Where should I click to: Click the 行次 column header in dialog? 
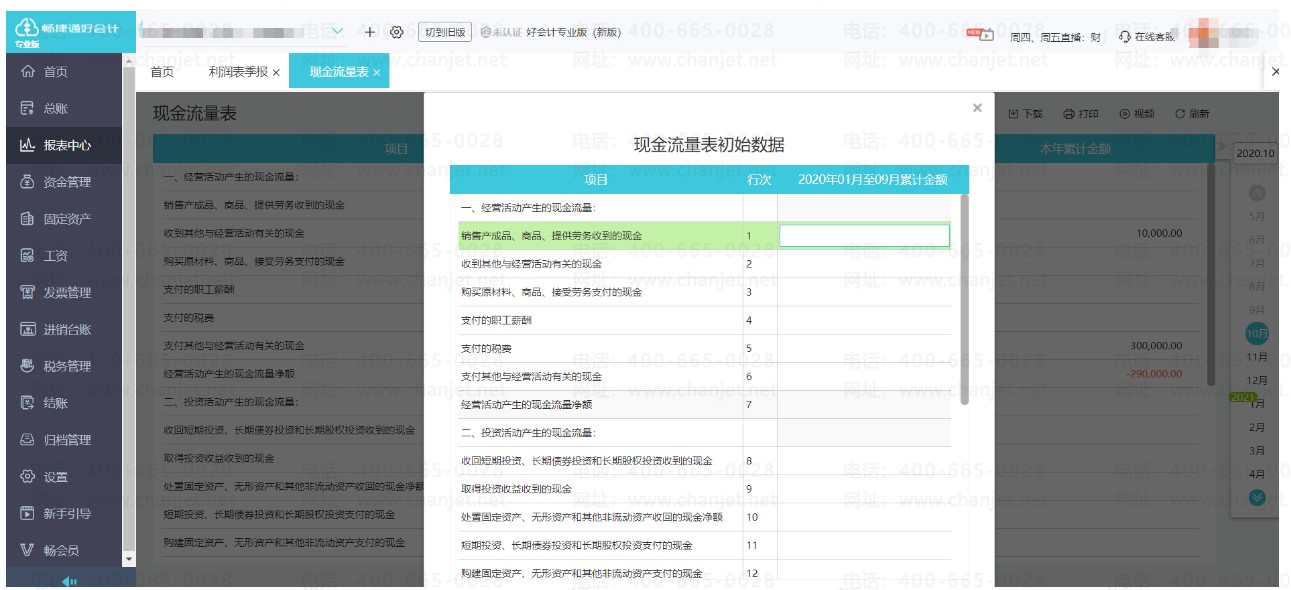coord(759,180)
